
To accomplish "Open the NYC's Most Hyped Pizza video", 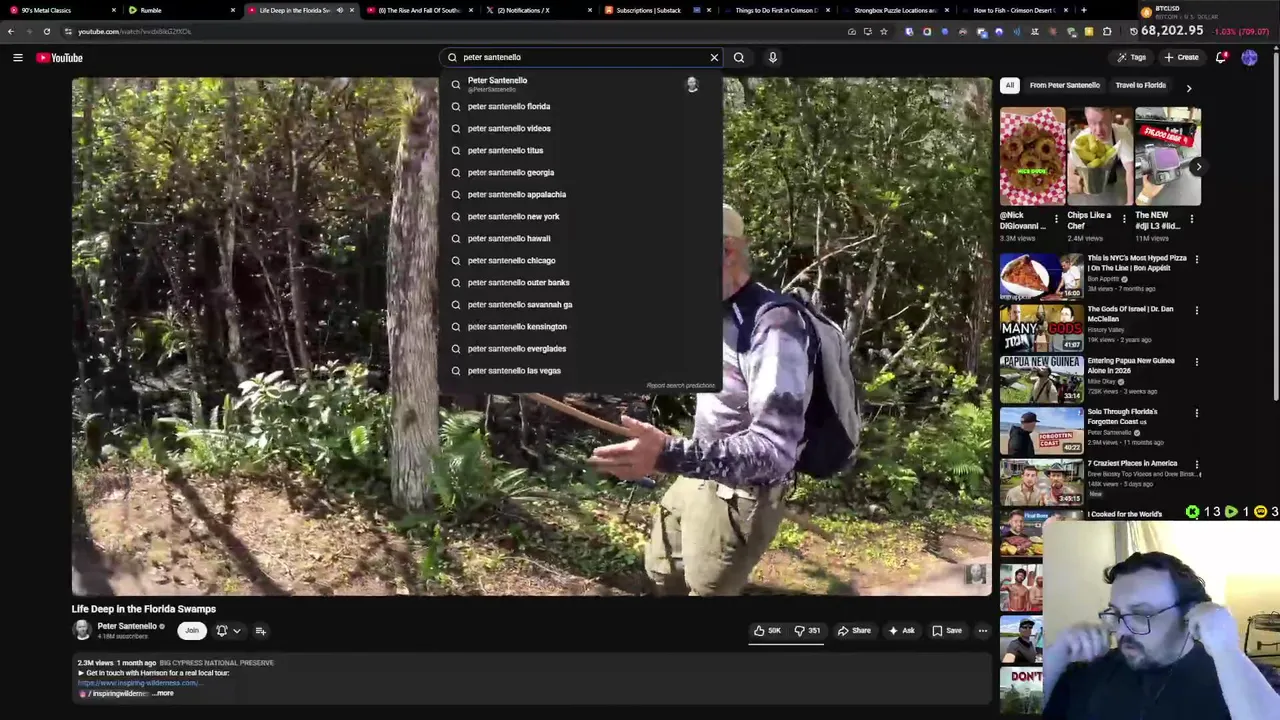I will [1041, 276].
